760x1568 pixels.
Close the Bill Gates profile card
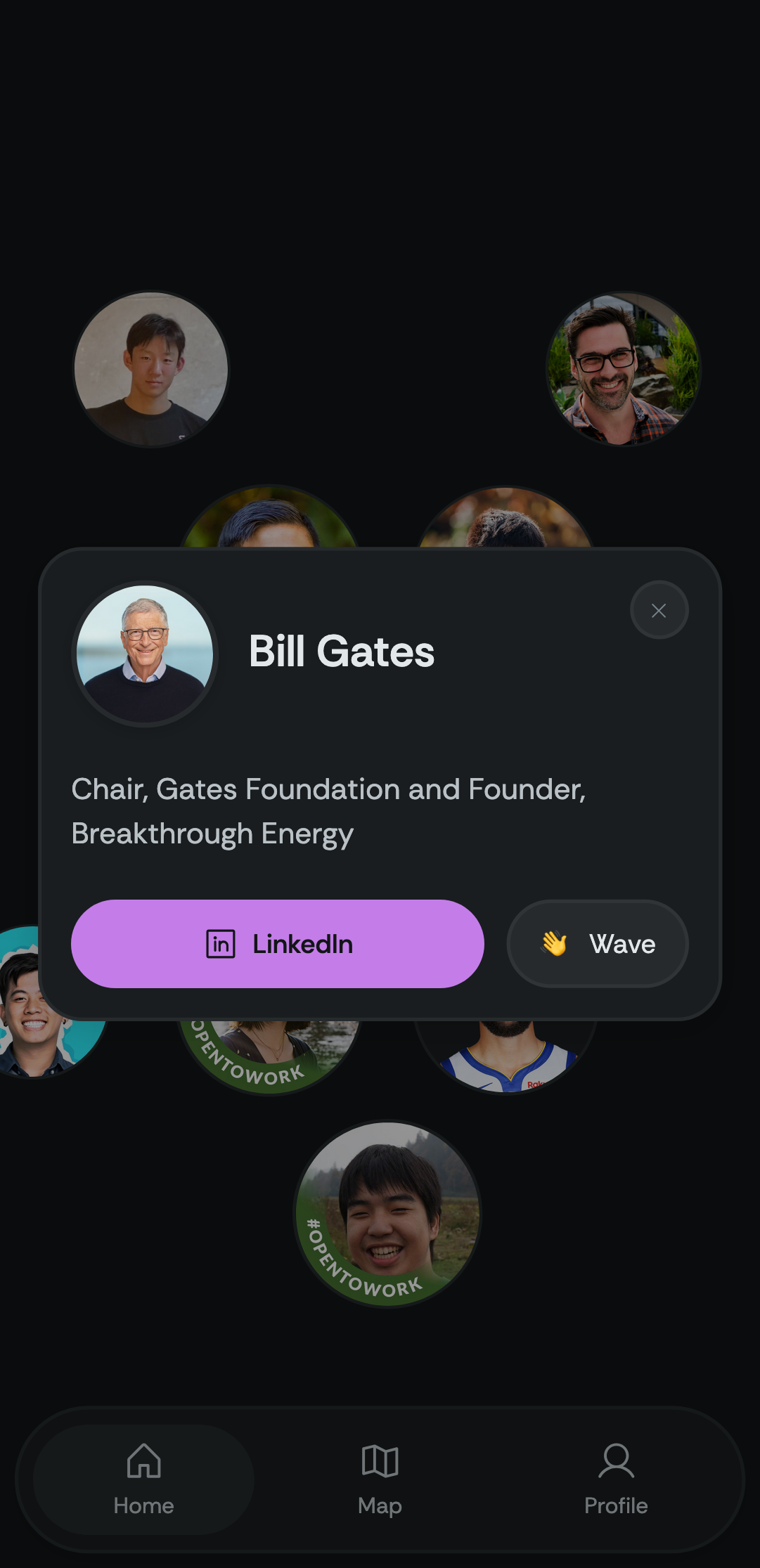click(659, 610)
